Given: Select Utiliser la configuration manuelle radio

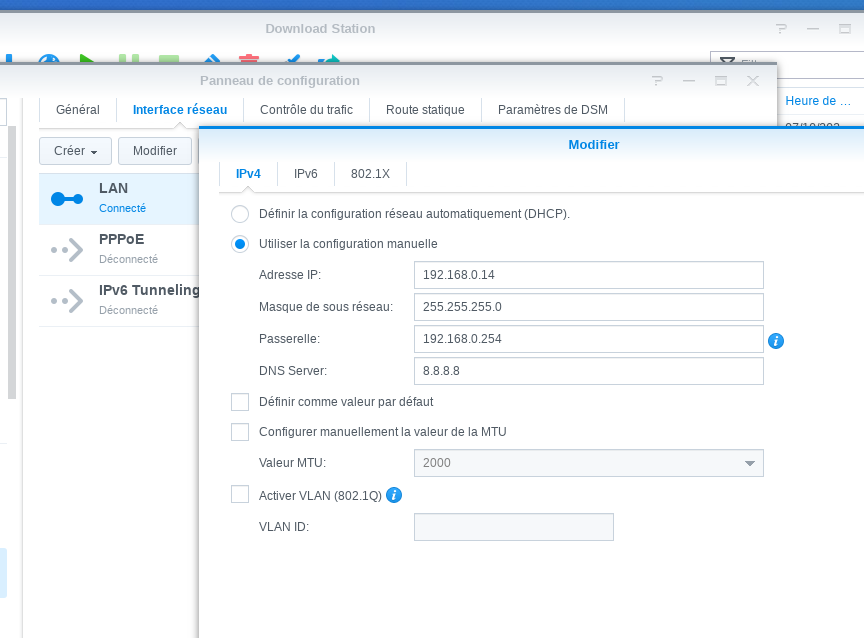Looking at the screenshot, I should click(x=240, y=244).
